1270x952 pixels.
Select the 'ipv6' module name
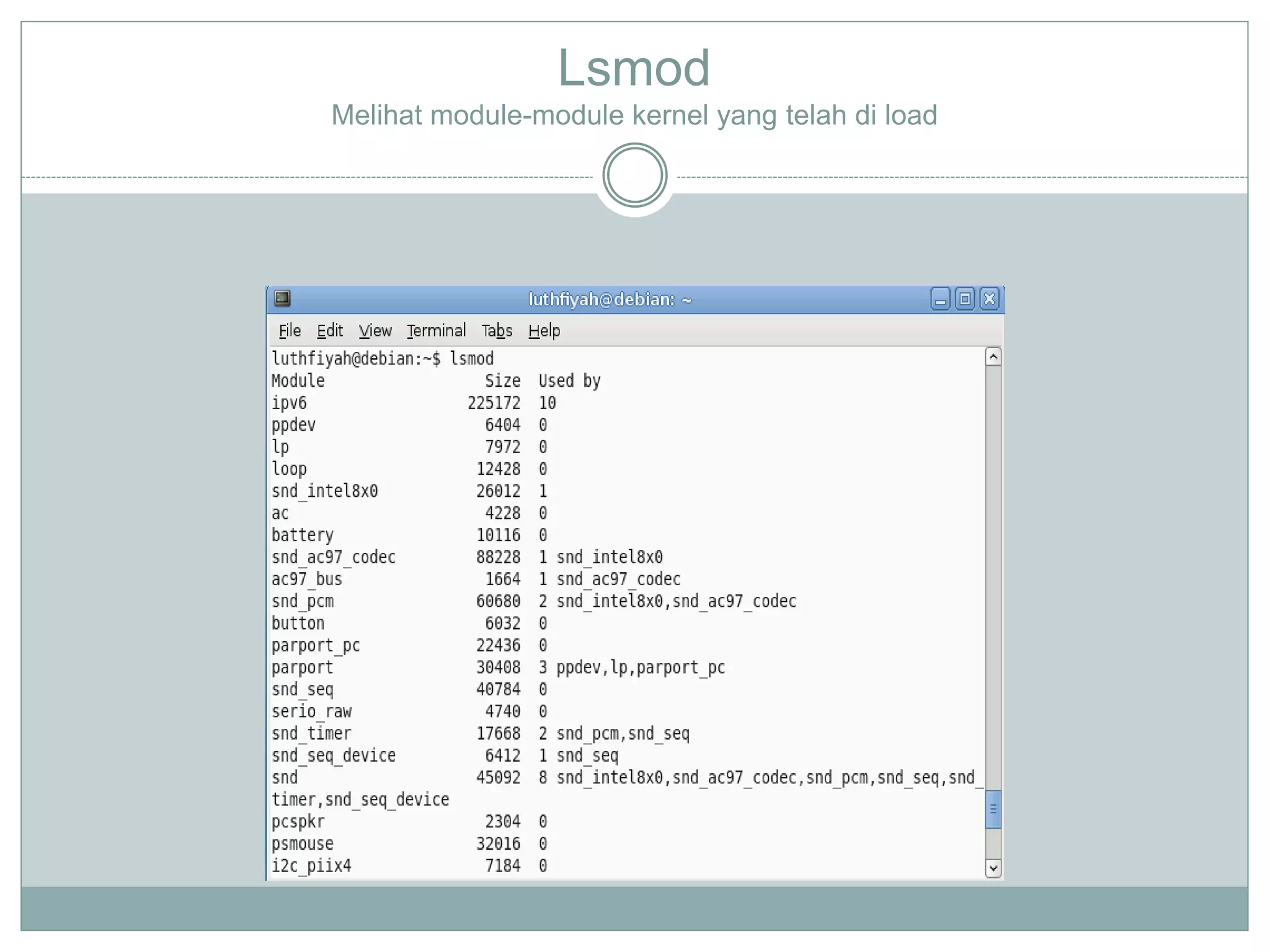click(289, 403)
